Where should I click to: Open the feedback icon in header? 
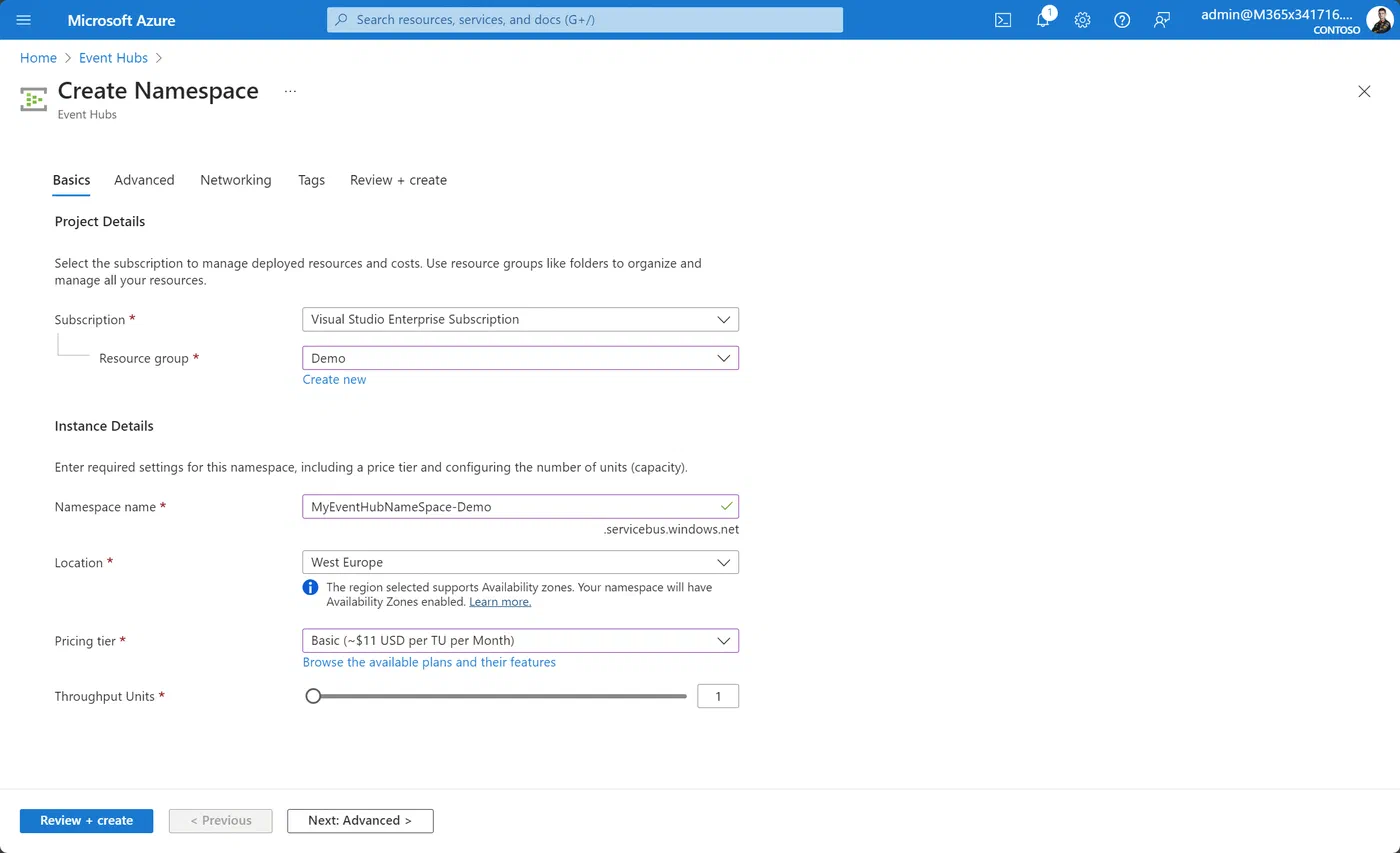[1162, 20]
